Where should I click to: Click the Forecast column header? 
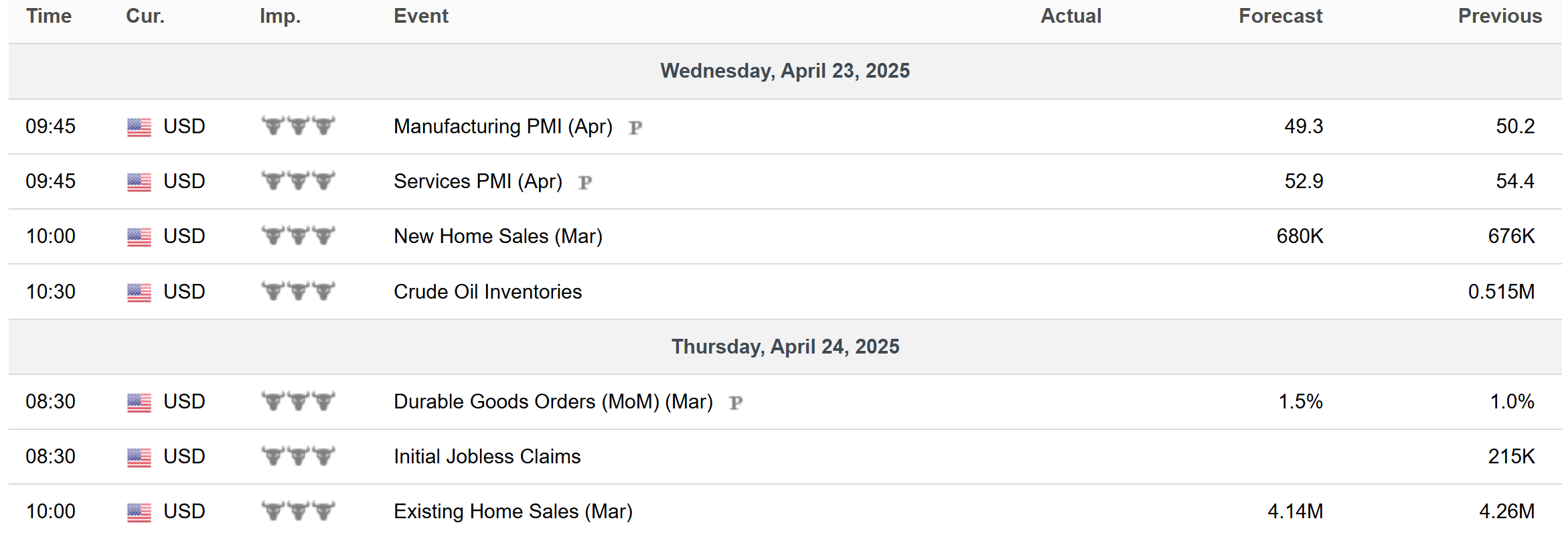tap(1281, 16)
